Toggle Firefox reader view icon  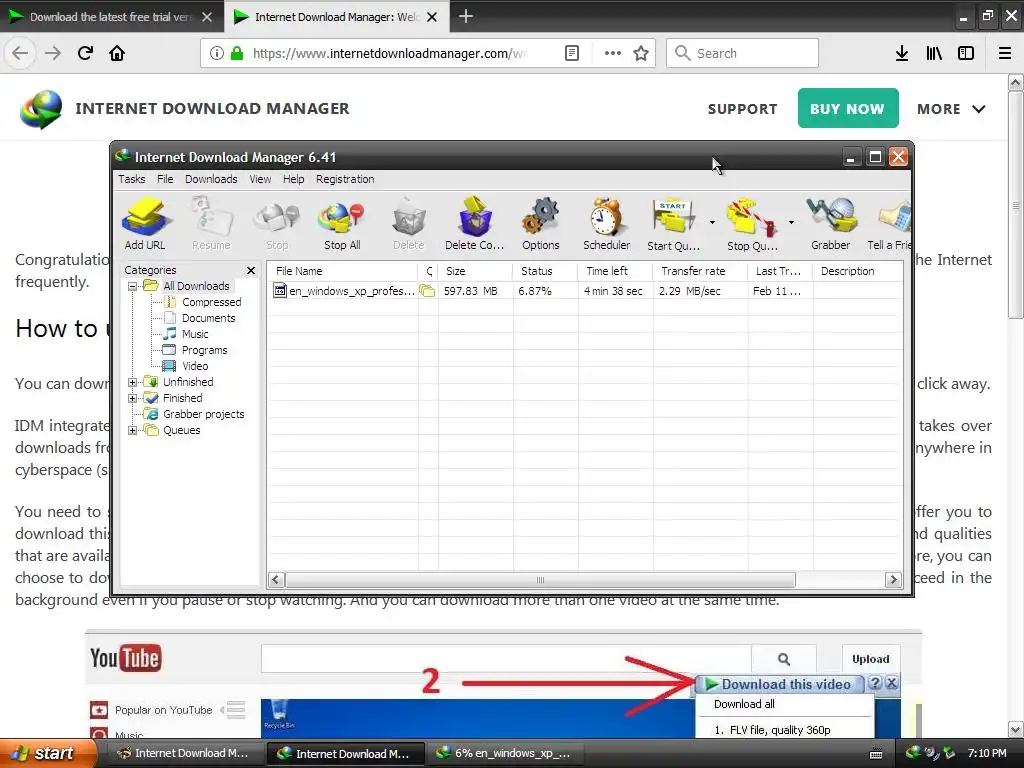click(572, 53)
